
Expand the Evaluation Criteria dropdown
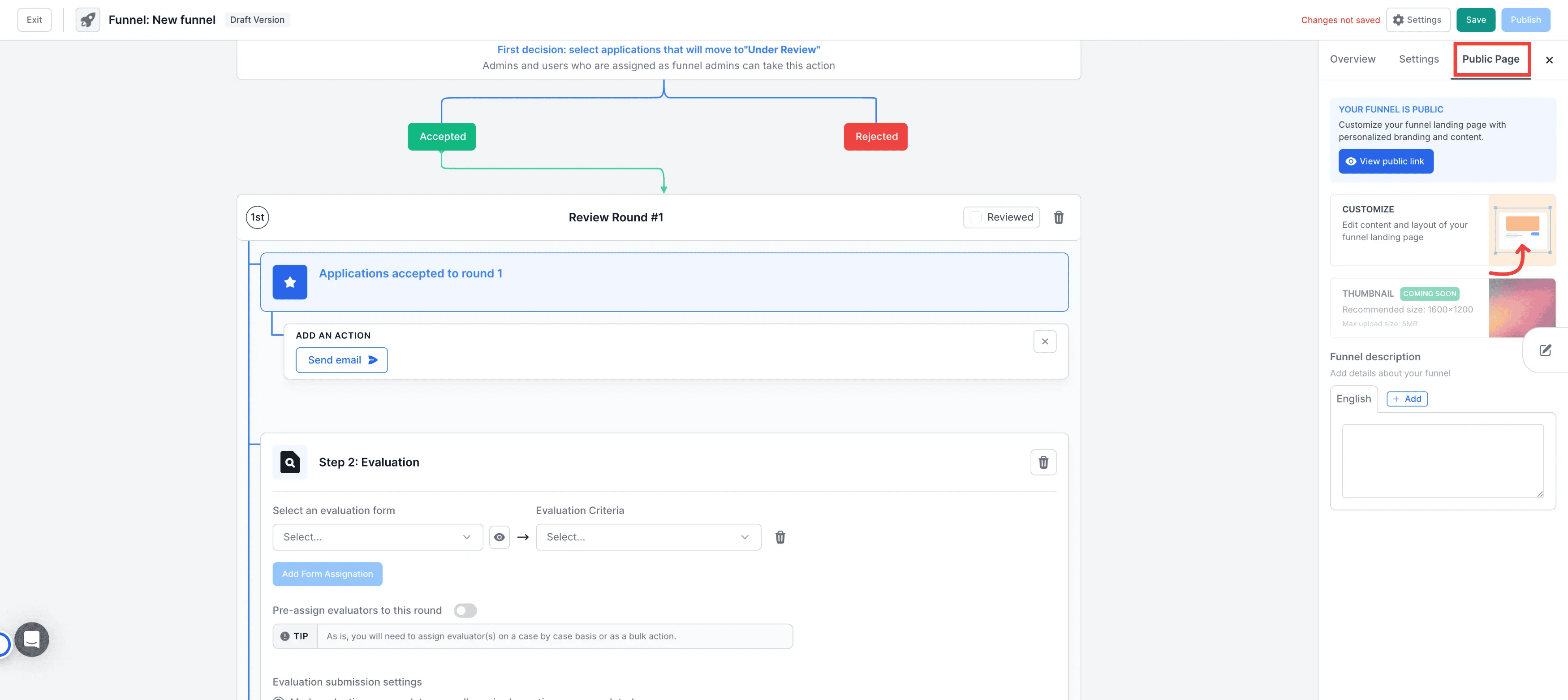[648, 537]
